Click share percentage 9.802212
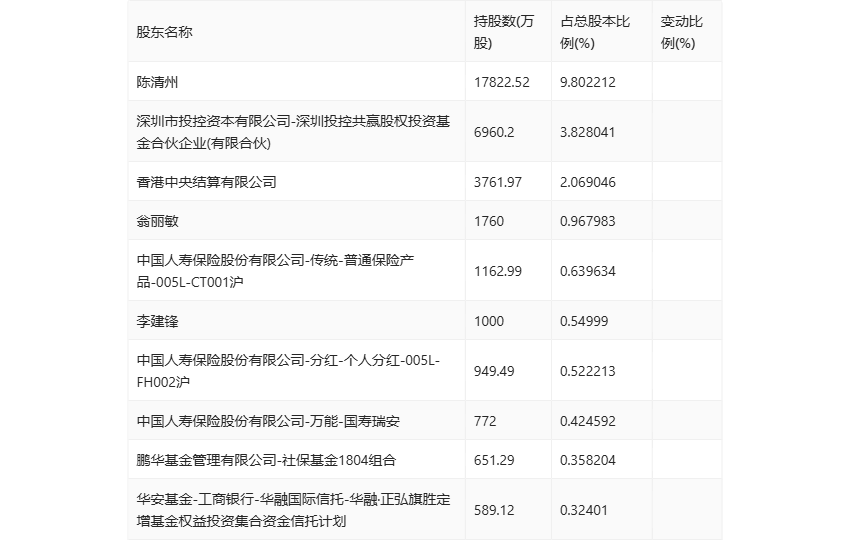850x540 pixels. 588,82
